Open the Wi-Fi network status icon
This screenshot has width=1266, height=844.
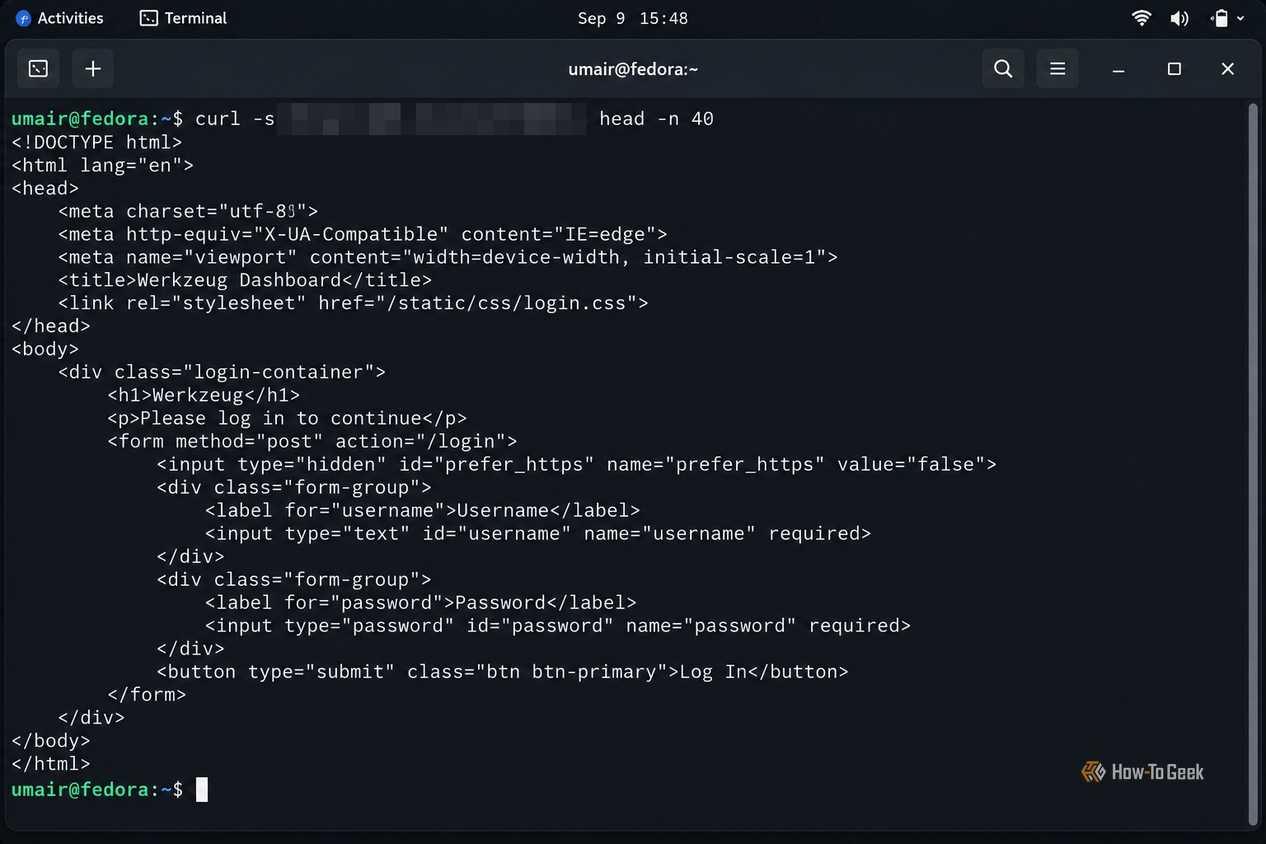pos(1141,18)
